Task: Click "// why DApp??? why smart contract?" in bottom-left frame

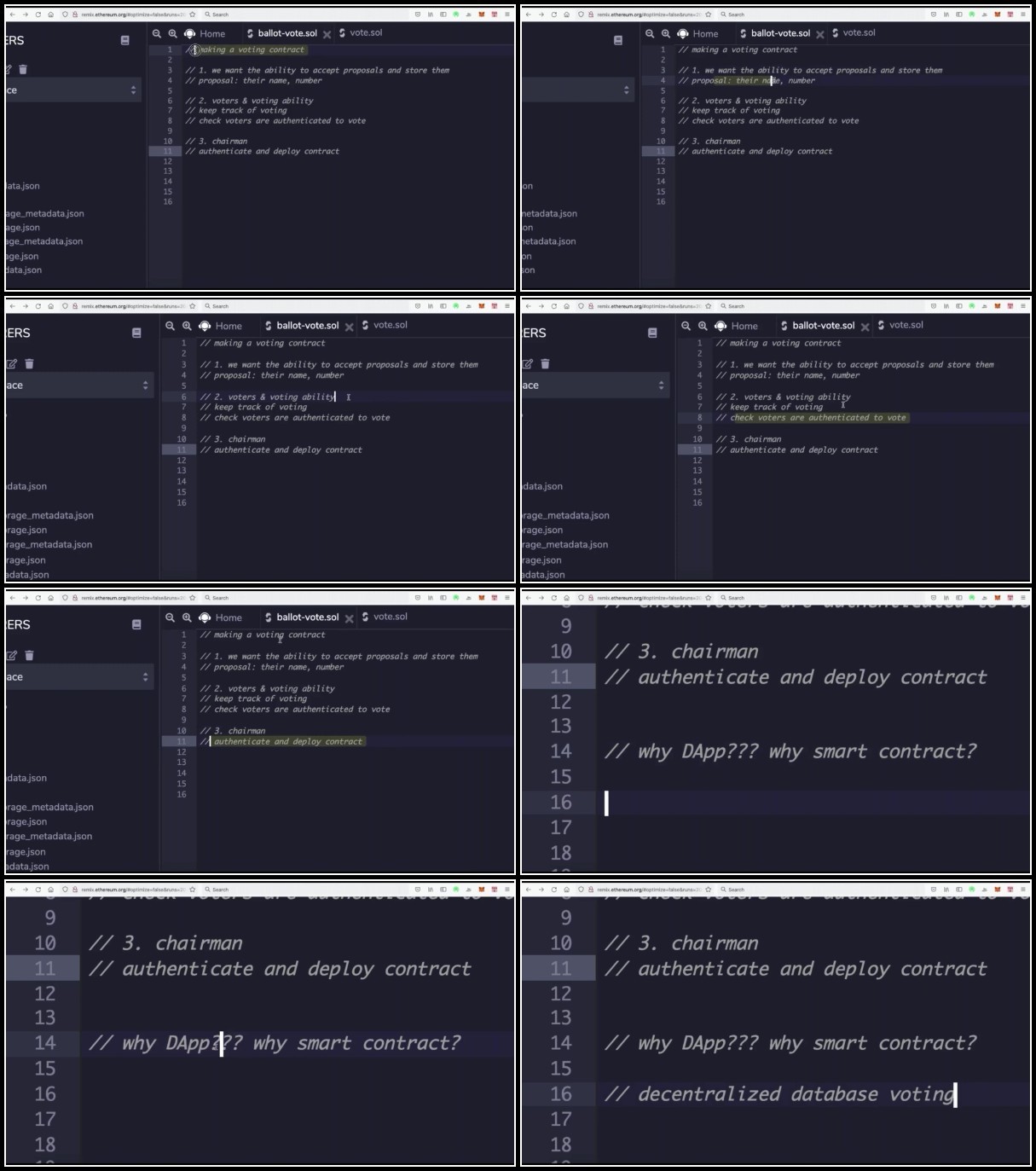Action: point(275,1043)
